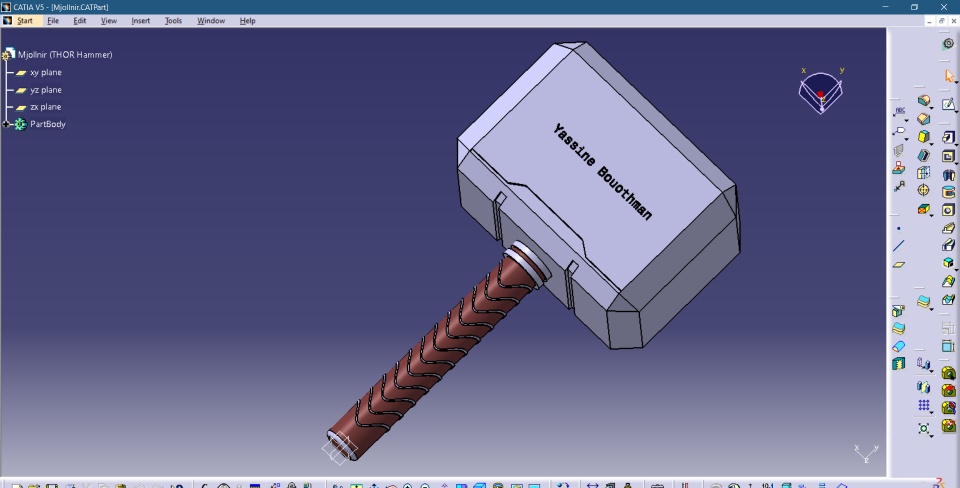
Task: Open the Start menu
Action: 24,21
